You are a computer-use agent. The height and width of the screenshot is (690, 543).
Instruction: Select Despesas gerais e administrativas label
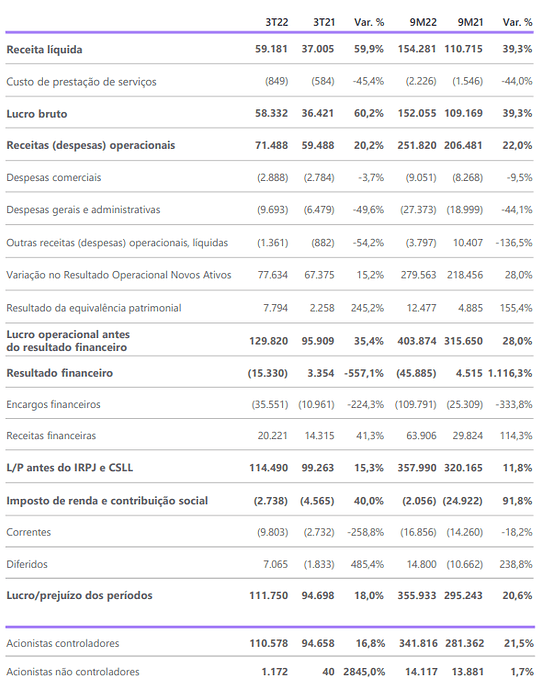(x=83, y=209)
